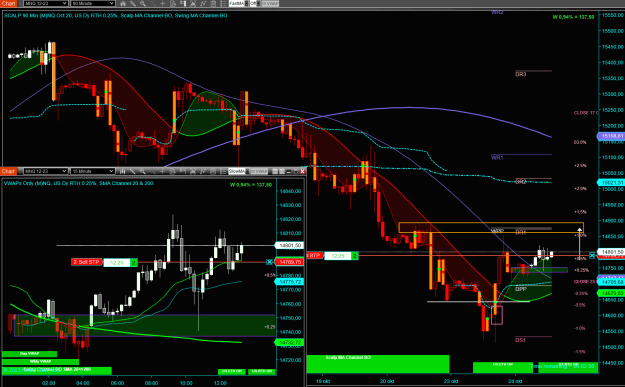Viewport: 625px width, 387px height.
Task: Click 14801,50 price marker in 15 Minute chart
Action: pos(290,246)
